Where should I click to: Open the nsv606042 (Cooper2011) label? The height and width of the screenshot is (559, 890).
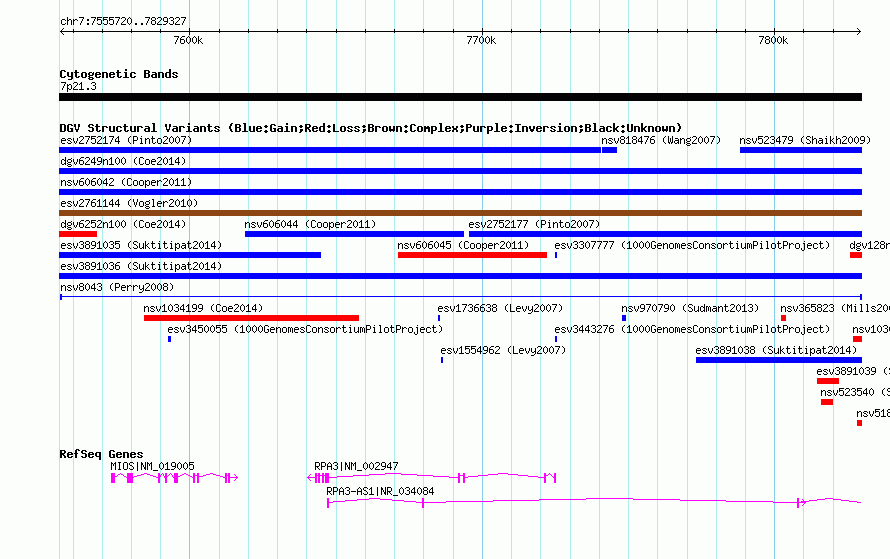[126, 182]
